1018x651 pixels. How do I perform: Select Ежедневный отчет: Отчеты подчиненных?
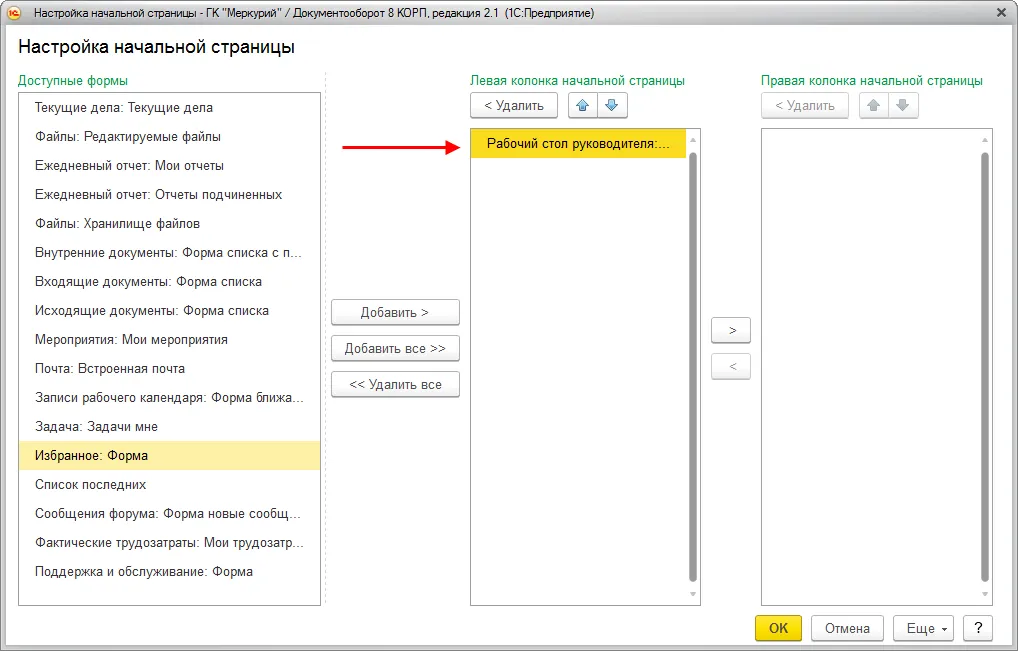(169, 195)
